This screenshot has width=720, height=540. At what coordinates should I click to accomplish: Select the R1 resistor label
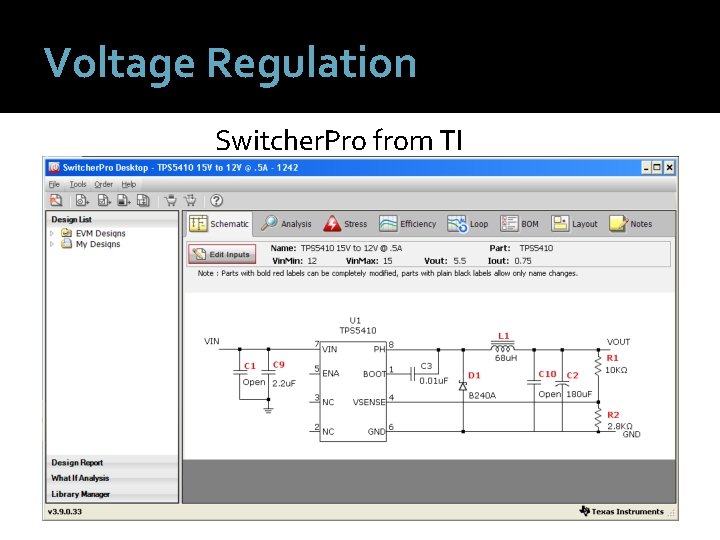pyautogui.click(x=613, y=358)
